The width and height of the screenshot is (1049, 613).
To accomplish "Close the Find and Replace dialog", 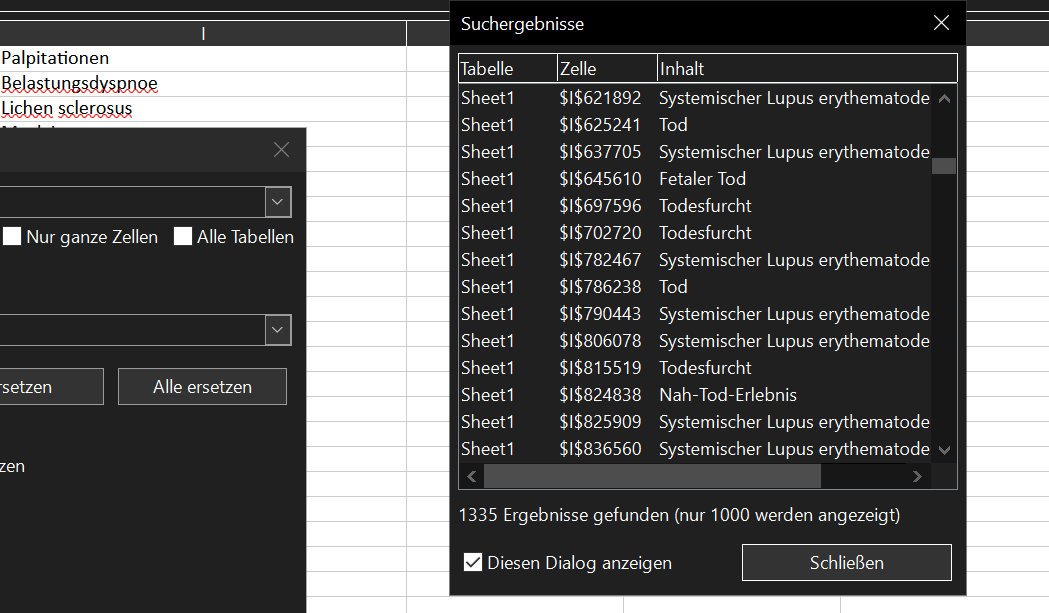I will pyautogui.click(x=281, y=150).
